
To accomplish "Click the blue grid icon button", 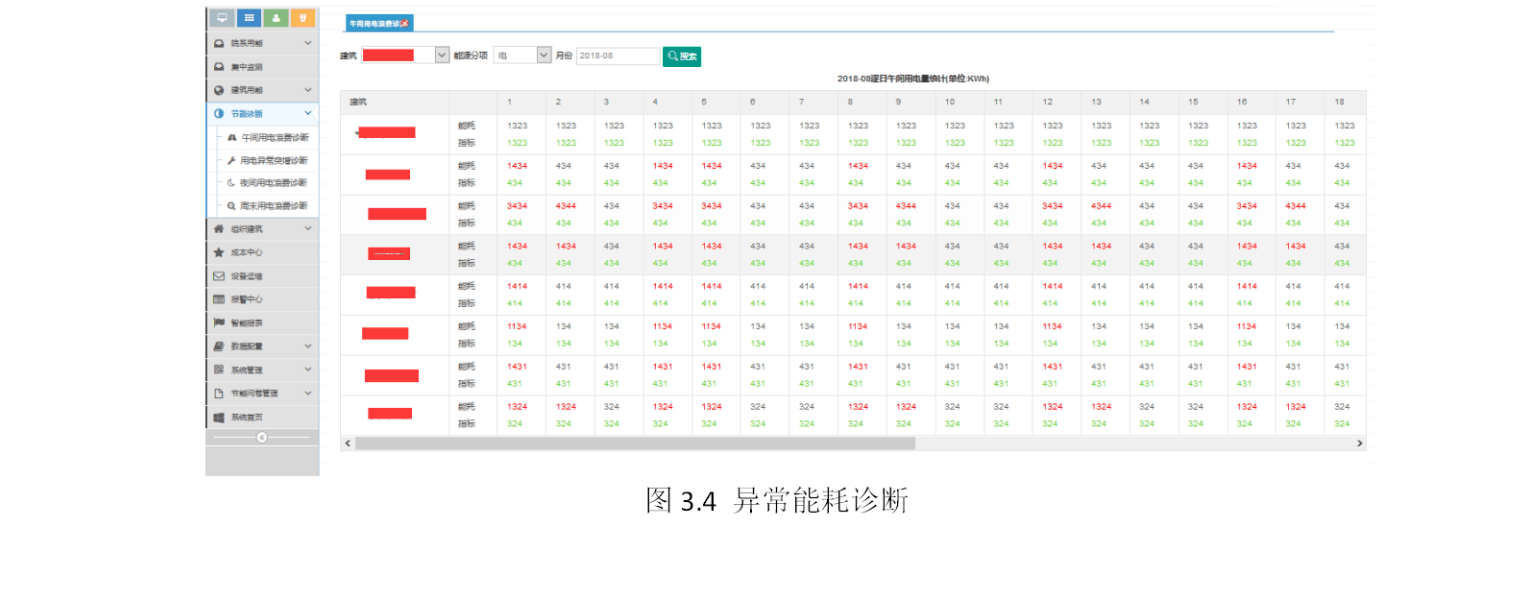I will (x=248, y=18).
